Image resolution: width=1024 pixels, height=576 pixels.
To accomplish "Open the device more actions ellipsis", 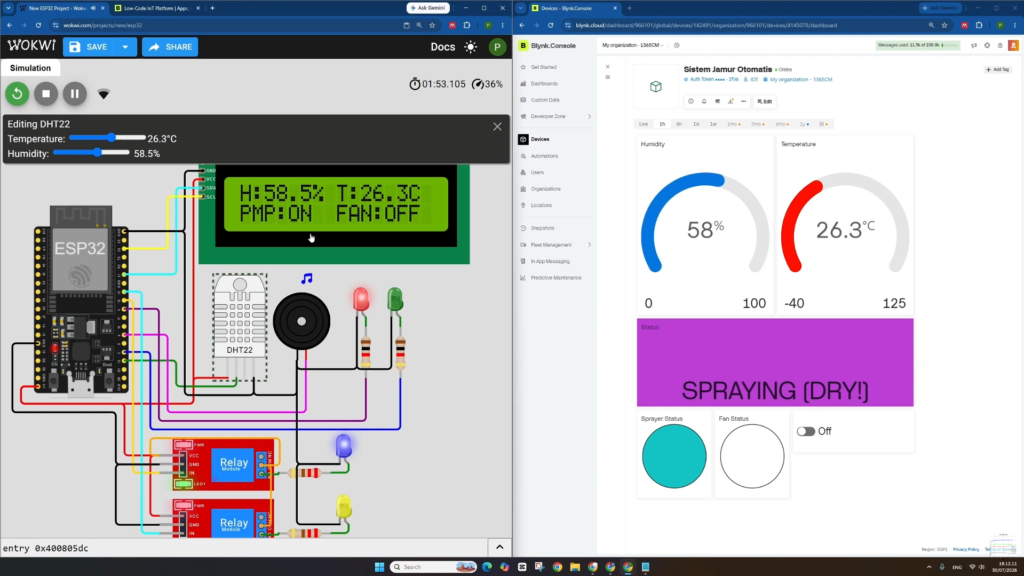I will pos(743,101).
